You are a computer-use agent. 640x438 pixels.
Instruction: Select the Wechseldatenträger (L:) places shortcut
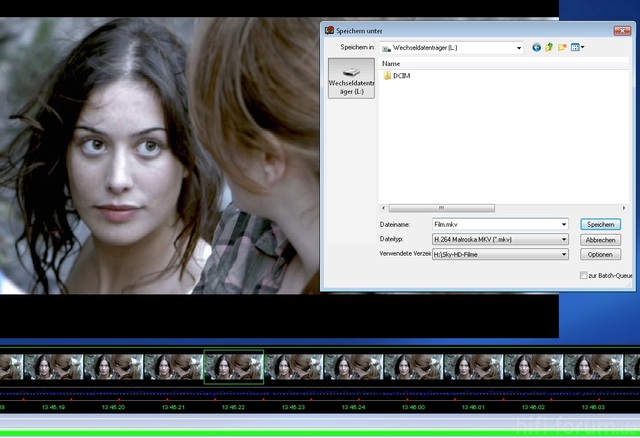tap(351, 78)
